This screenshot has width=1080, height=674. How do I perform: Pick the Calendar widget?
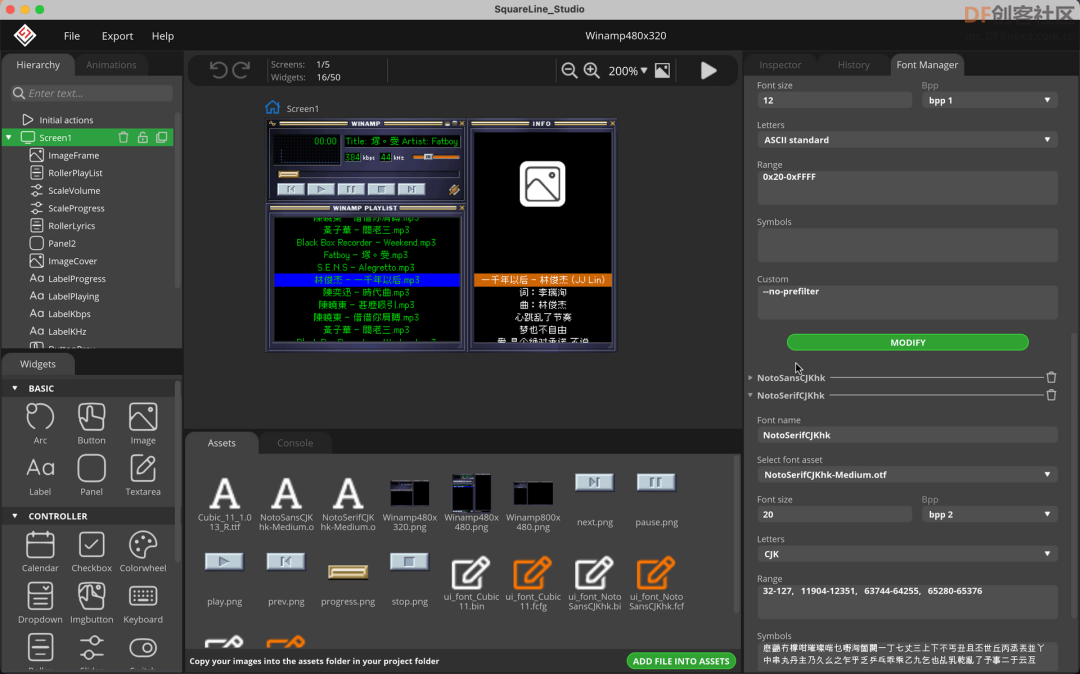40,551
